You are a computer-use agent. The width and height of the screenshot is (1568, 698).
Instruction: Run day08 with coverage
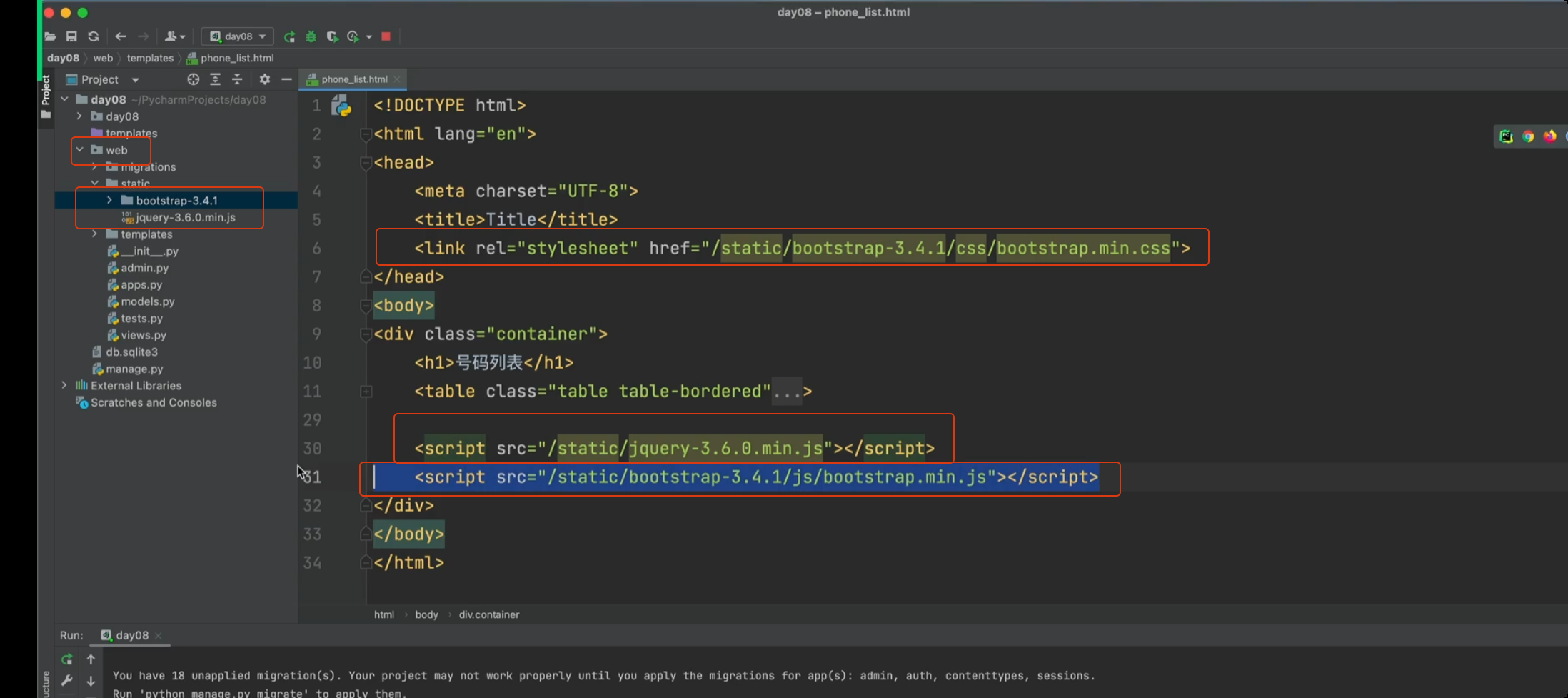[332, 36]
